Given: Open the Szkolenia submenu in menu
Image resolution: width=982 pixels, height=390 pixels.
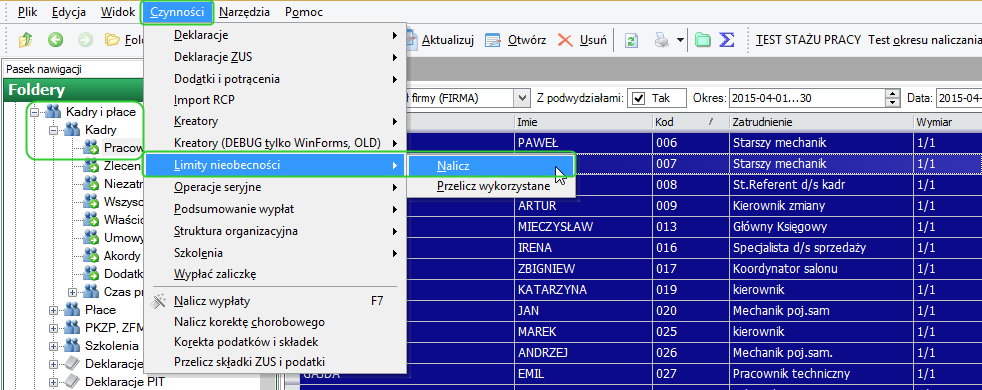Looking at the screenshot, I should click(276, 253).
